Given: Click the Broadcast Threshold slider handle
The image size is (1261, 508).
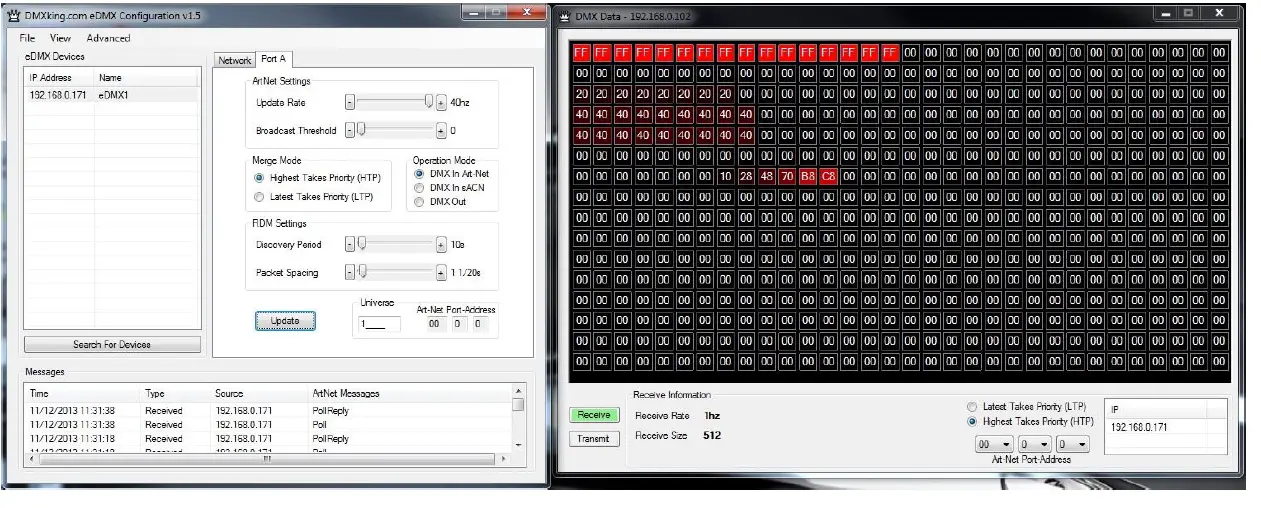Looking at the screenshot, I should click(x=362, y=130).
